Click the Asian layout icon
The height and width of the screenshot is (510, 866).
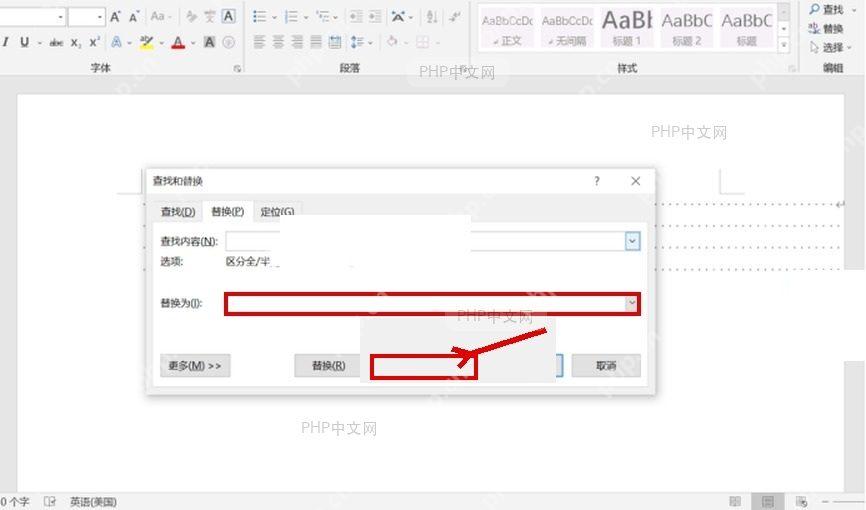[398, 17]
